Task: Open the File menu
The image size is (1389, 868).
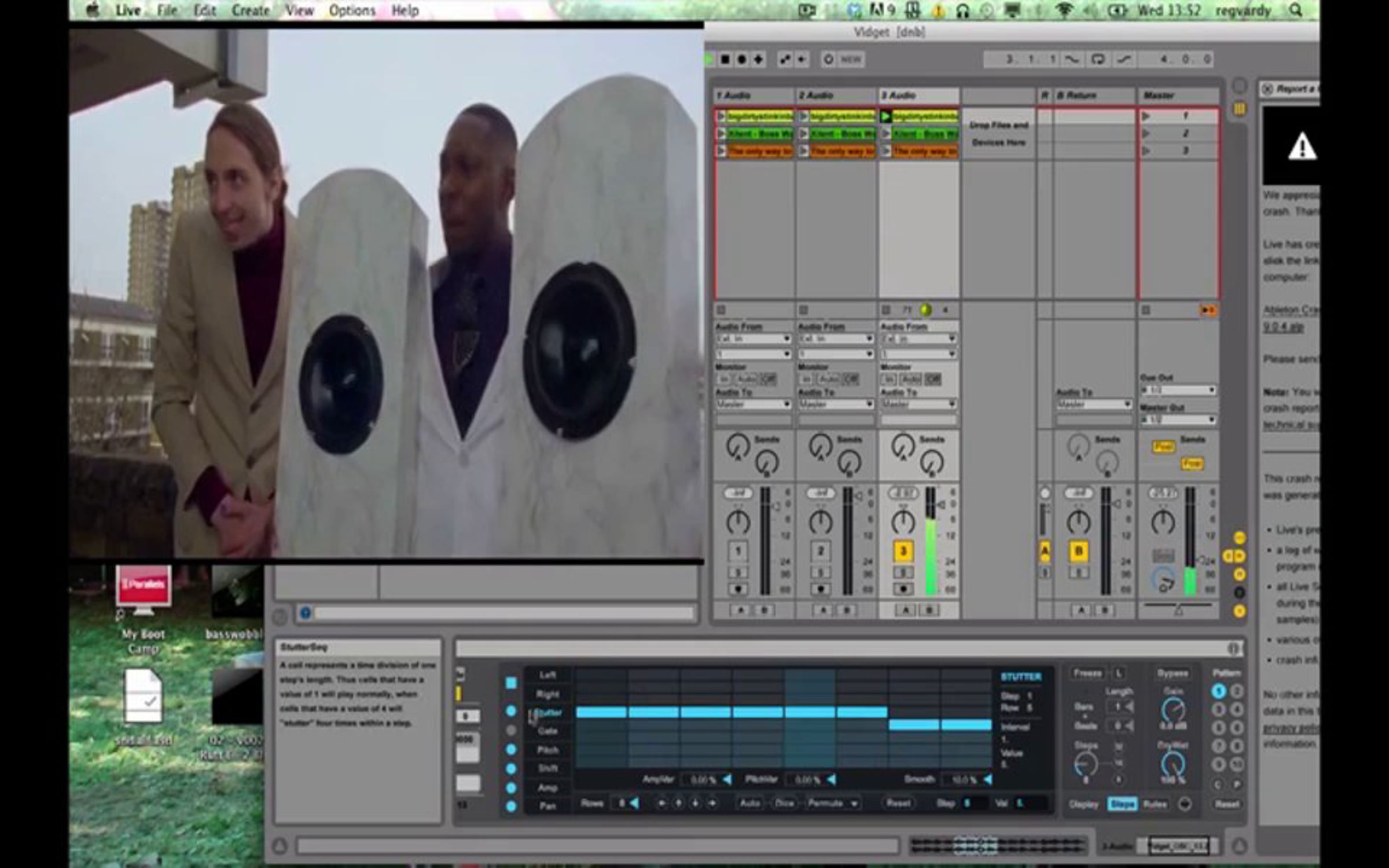Action: [167, 10]
